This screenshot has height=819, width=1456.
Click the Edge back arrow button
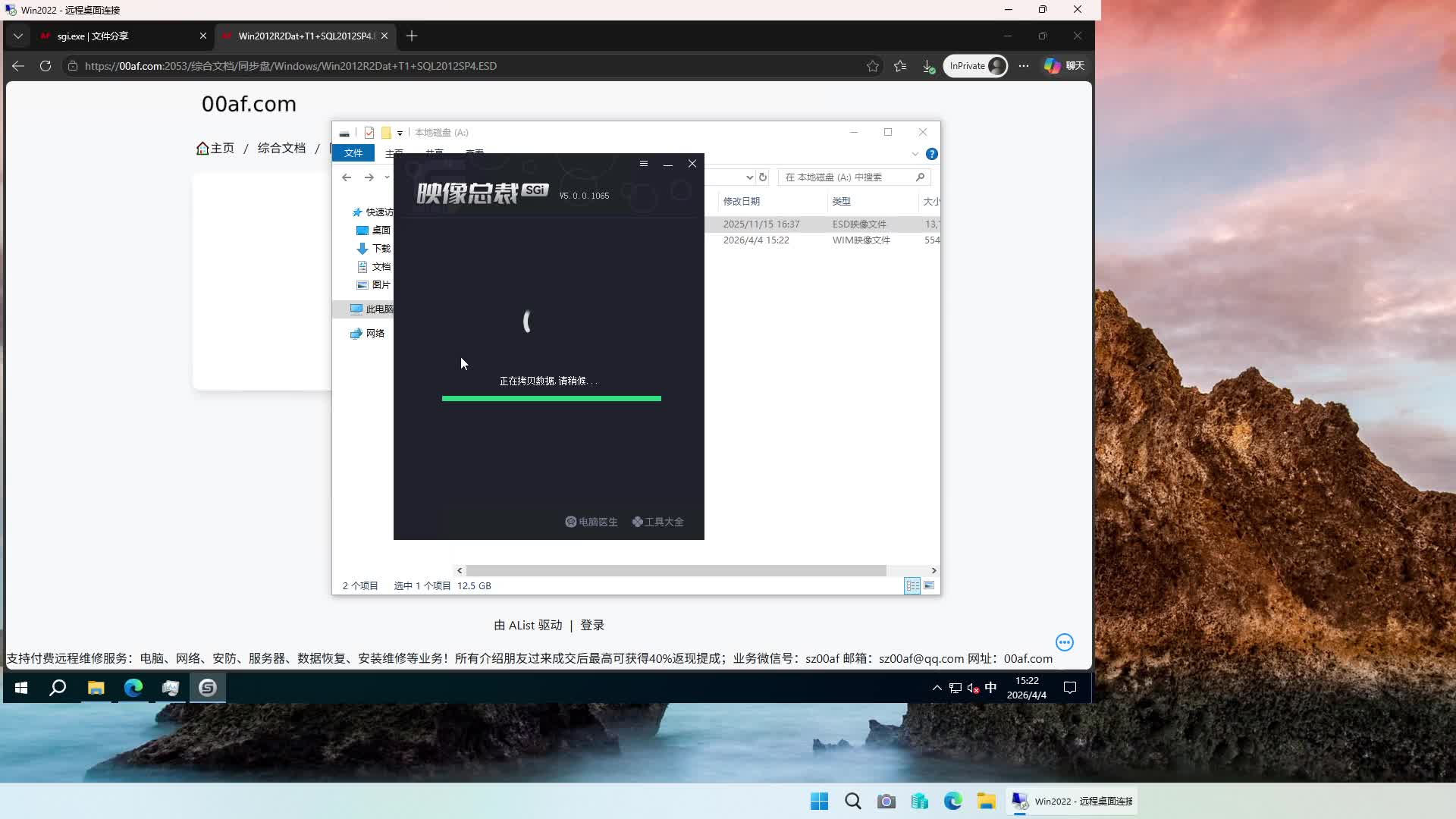click(x=18, y=66)
